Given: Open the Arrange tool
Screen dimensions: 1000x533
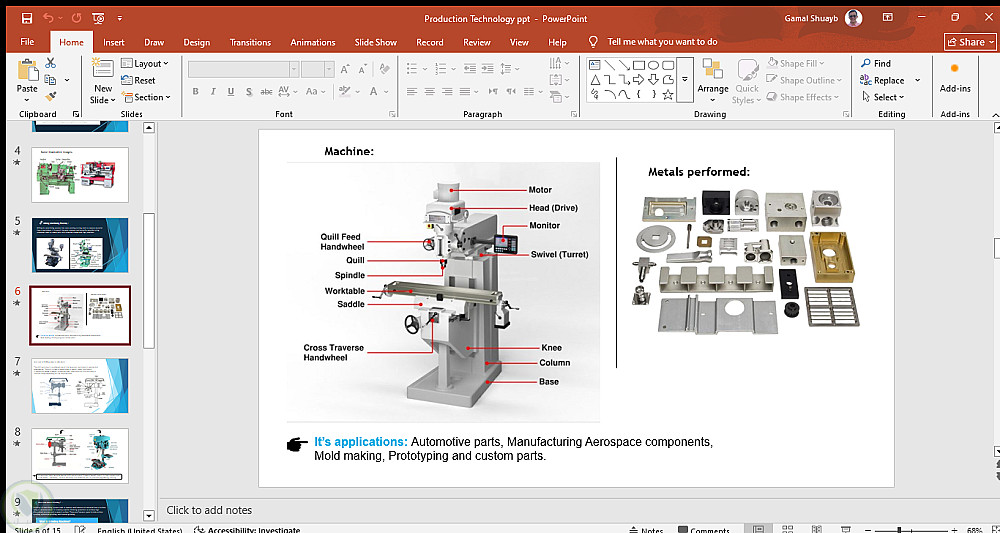Looking at the screenshot, I should [x=713, y=78].
